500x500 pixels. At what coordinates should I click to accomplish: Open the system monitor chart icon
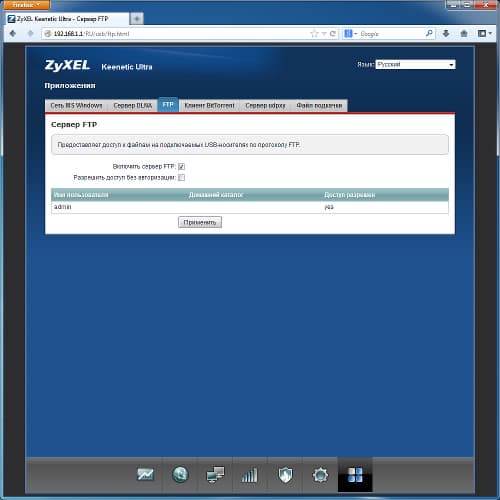pos(145,475)
